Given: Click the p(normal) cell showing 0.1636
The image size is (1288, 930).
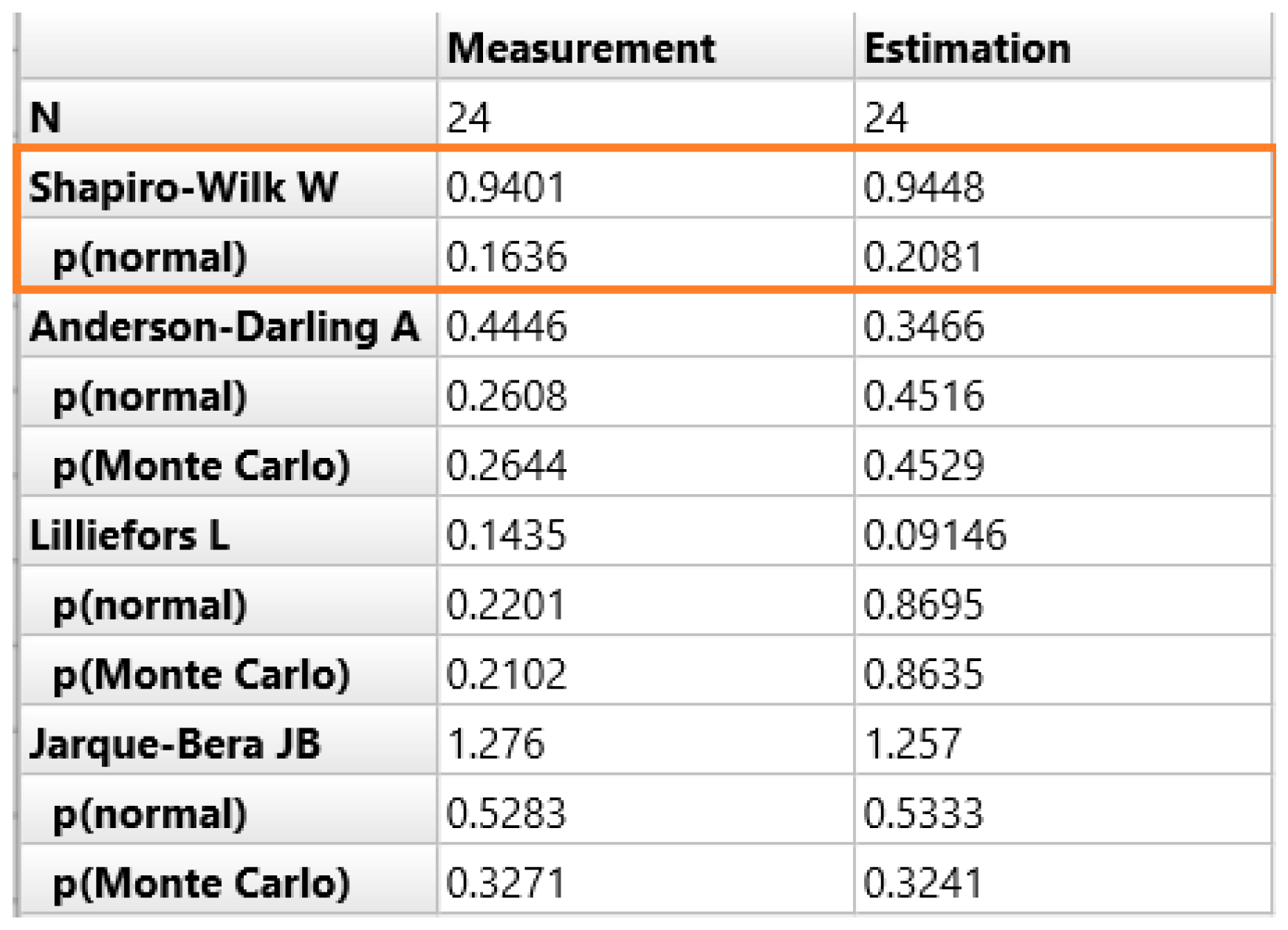Looking at the screenshot, I should coord(506,257).
